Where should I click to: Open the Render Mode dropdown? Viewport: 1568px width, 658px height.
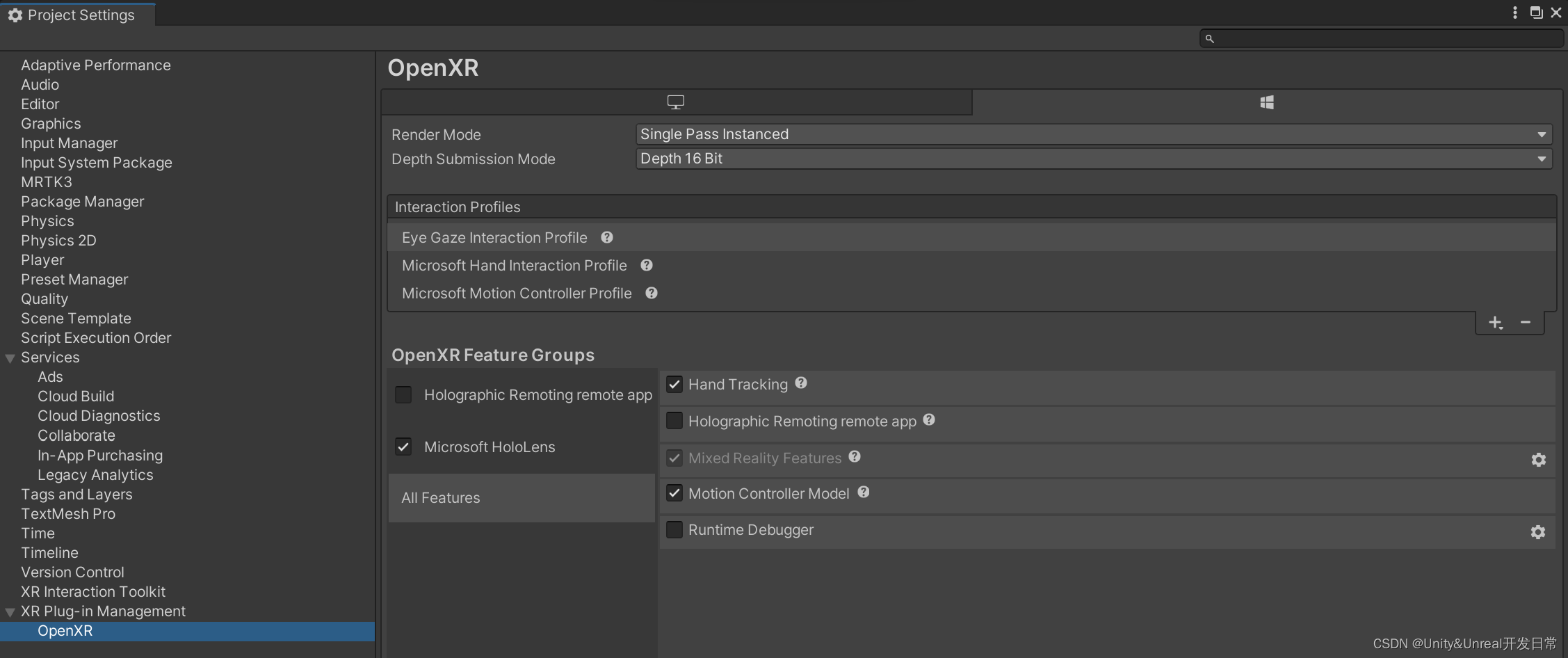pos(1094,134)
